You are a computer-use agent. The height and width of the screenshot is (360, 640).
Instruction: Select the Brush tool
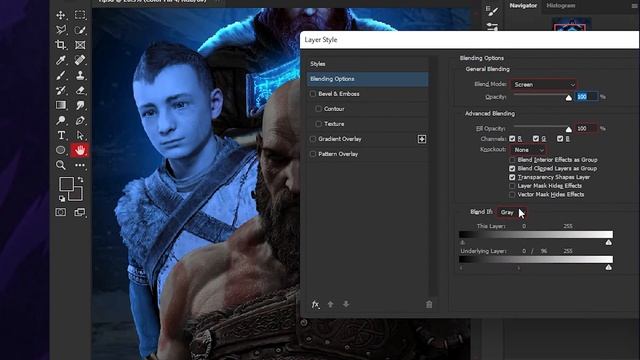pyautogui.click(x=61, y=76)
